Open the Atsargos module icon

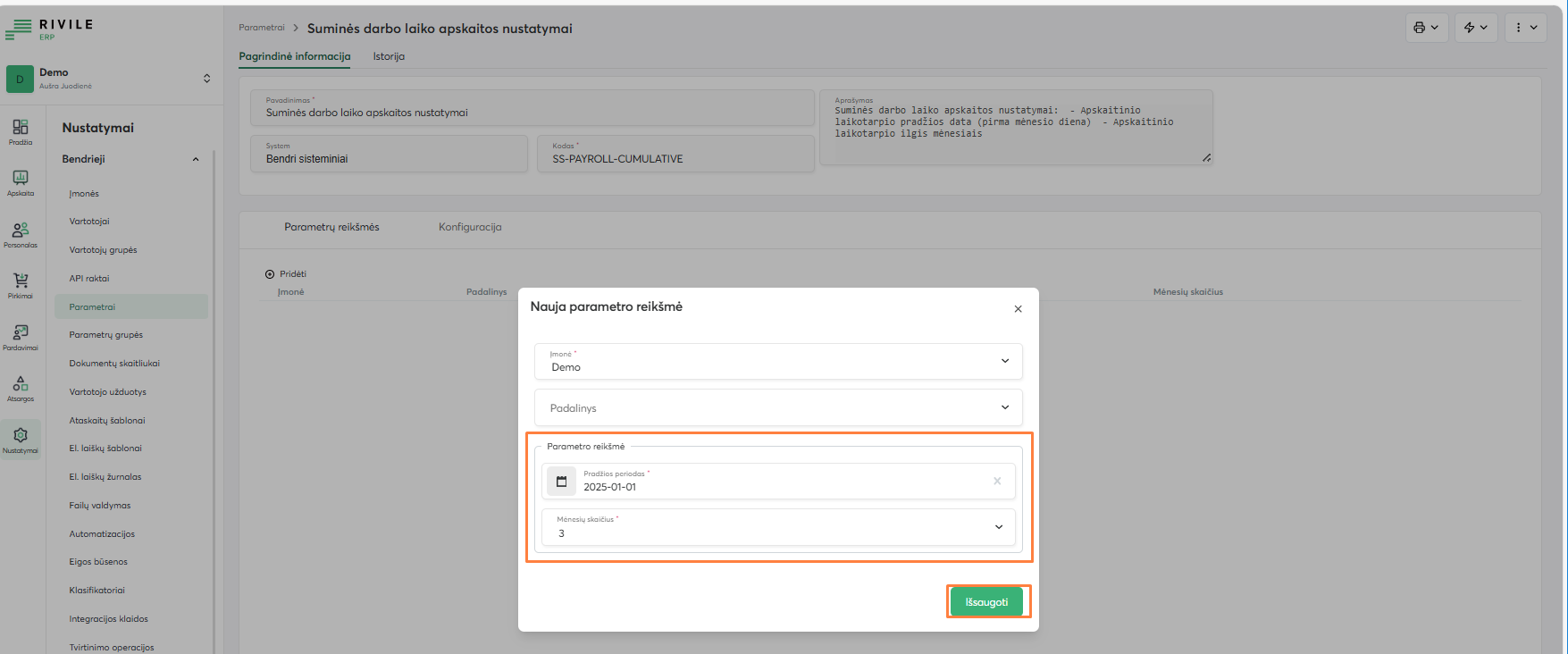(21, 387)
